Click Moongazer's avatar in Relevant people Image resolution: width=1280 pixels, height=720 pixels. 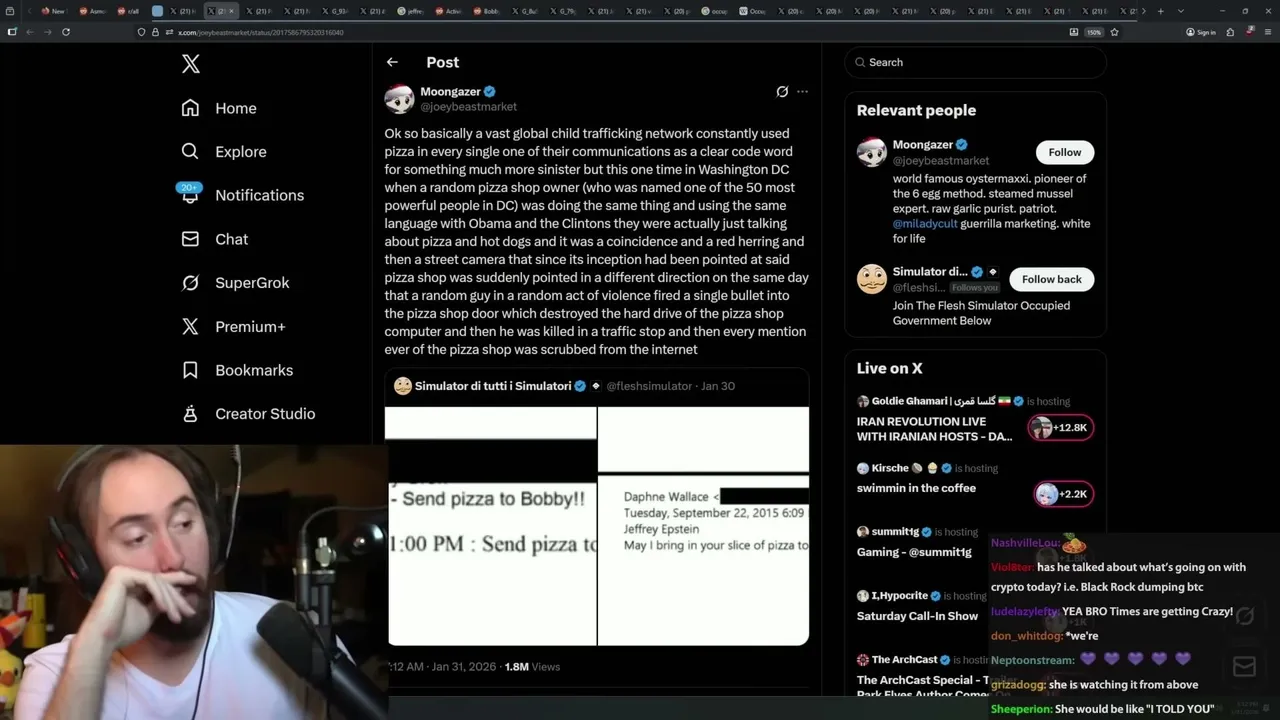872,152
